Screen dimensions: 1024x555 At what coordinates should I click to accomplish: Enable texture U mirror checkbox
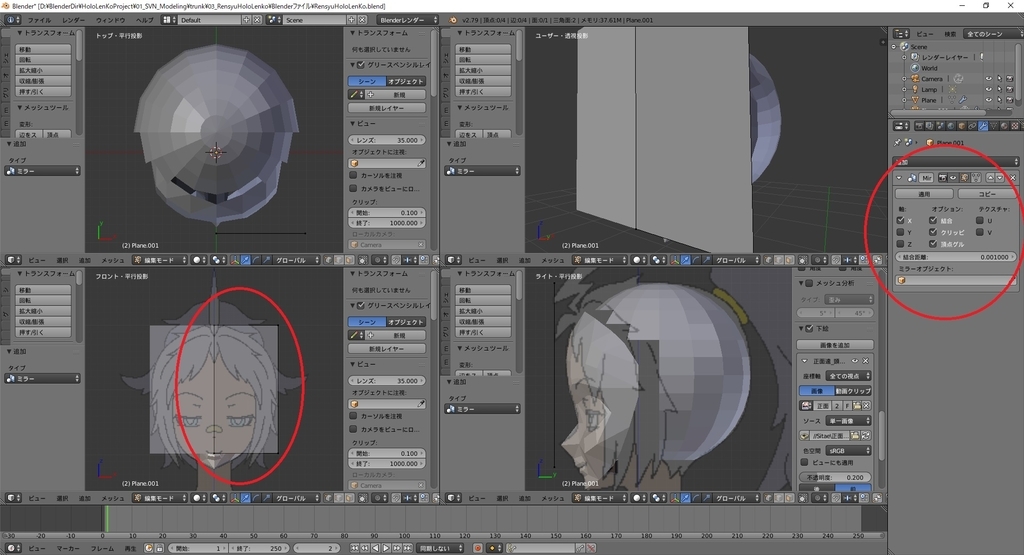tap(980, 221)
